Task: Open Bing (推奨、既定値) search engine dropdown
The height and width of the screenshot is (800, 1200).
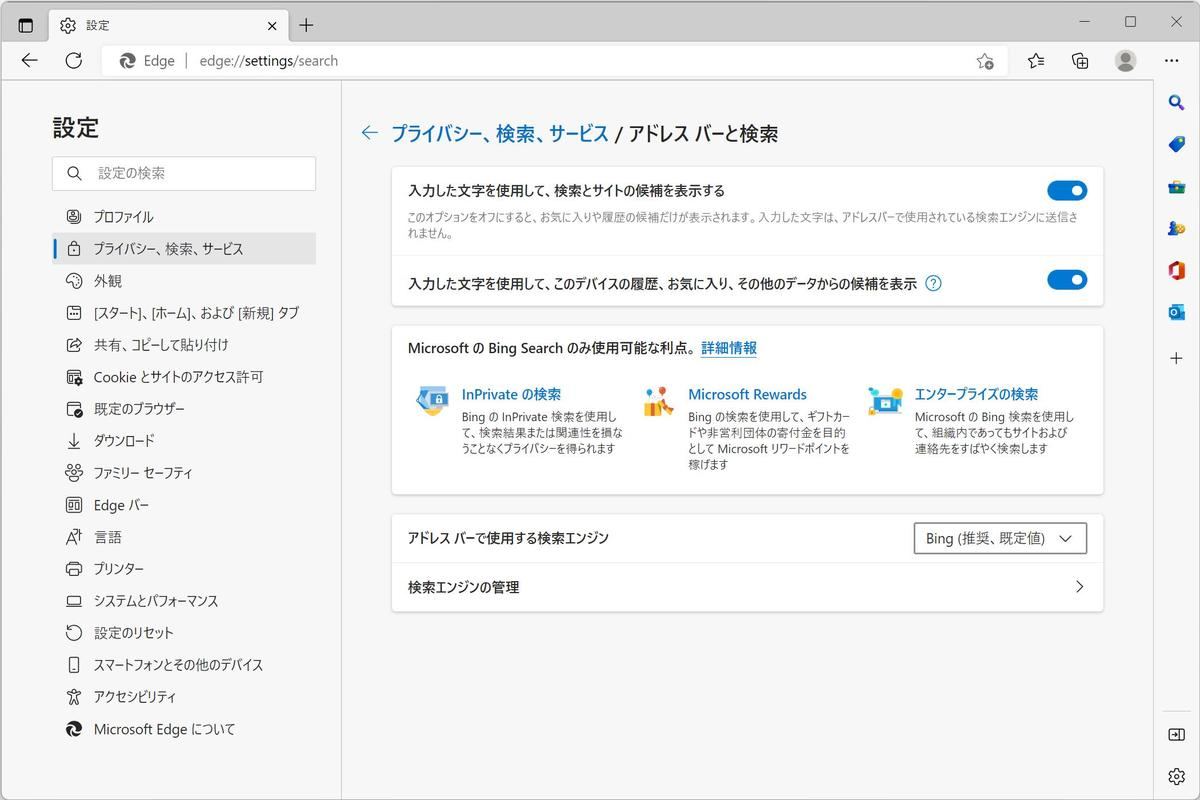Action: click(1000, 538)
